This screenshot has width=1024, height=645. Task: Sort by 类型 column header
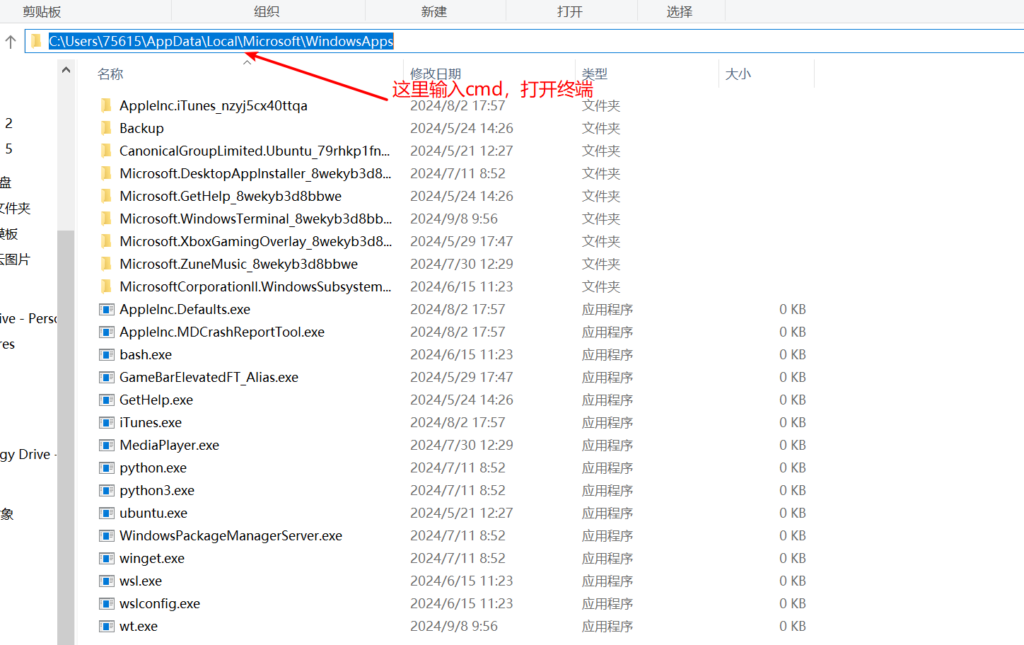click(x=594, y=74)
